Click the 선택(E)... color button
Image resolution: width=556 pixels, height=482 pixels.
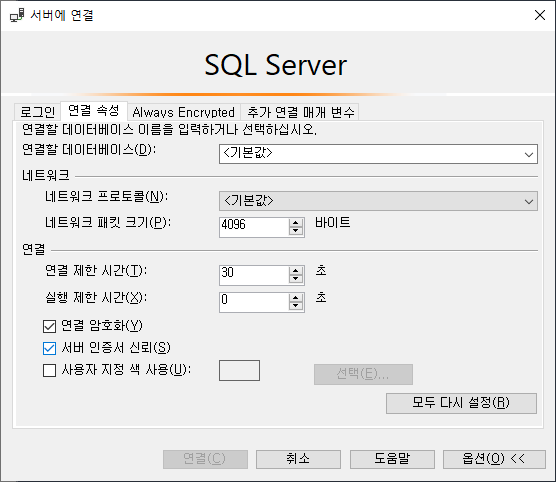pos(363,374)
